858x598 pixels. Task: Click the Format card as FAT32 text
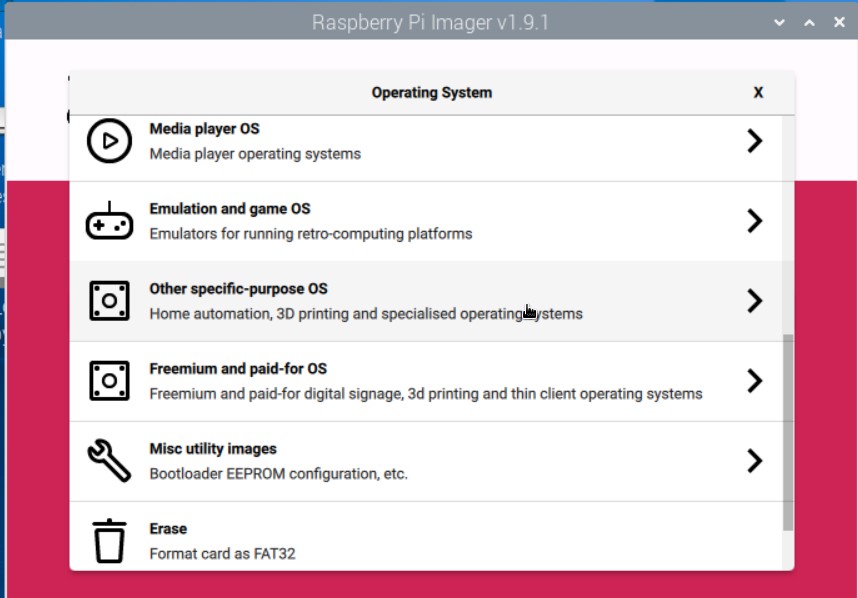[x=222, y=554]
